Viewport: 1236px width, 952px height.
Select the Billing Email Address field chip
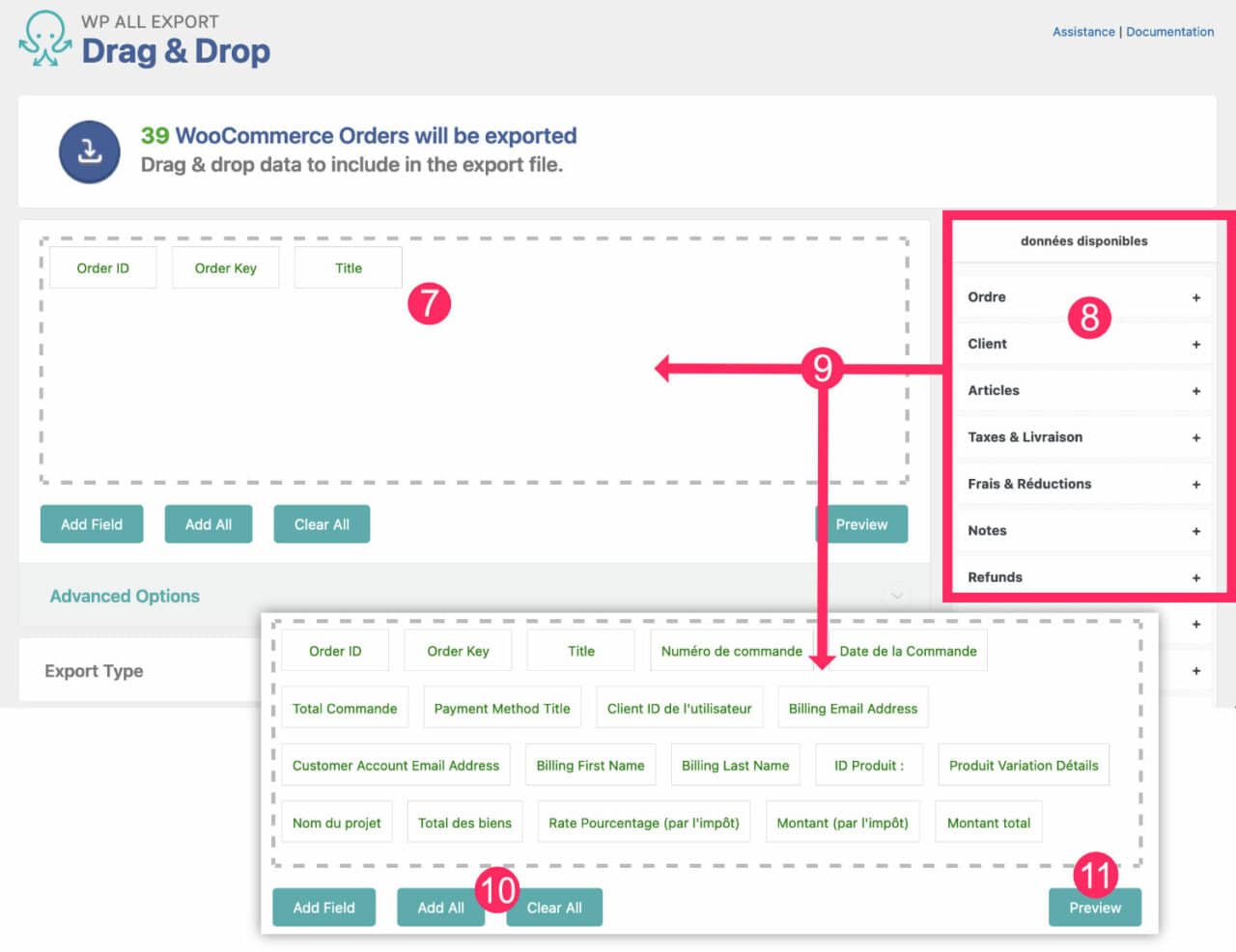point(853,708)
